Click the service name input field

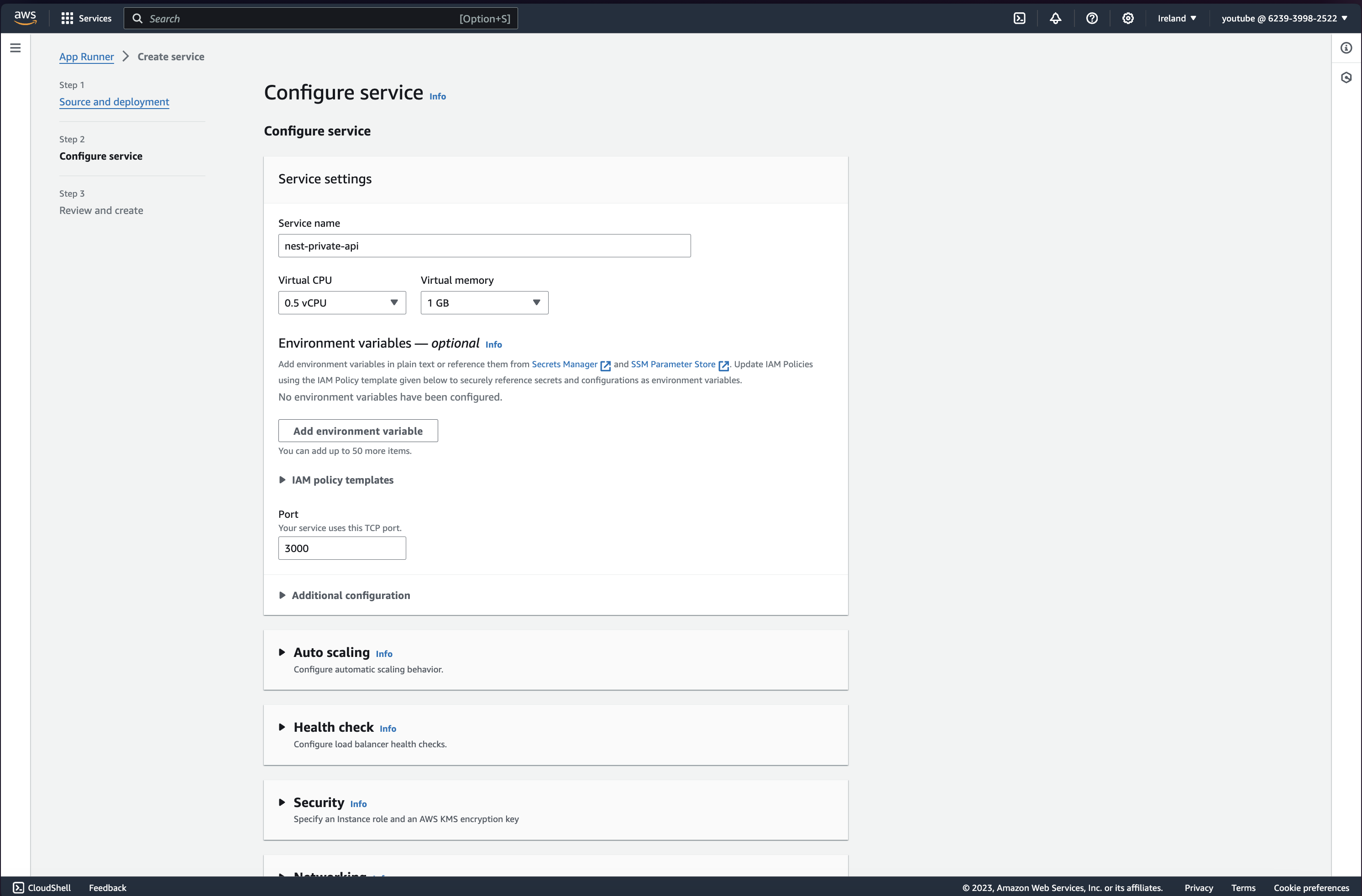point(484,245)
